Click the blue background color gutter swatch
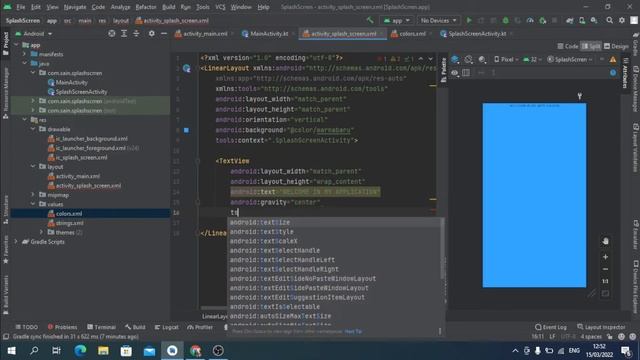The height and width of the screenshot is (360, 640). [x=187, y=130]
